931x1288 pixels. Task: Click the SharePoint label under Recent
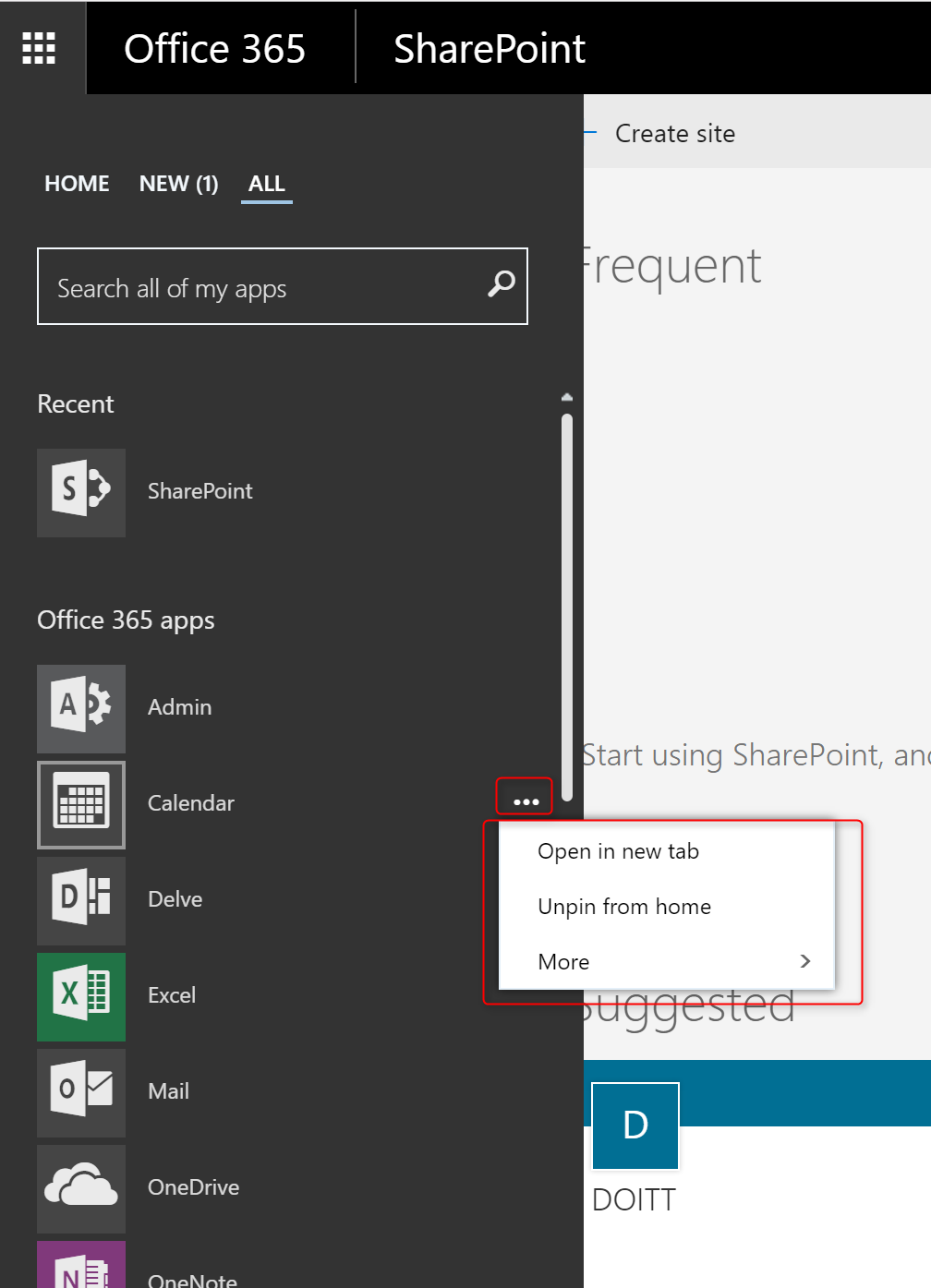click(x=200, y=491)
